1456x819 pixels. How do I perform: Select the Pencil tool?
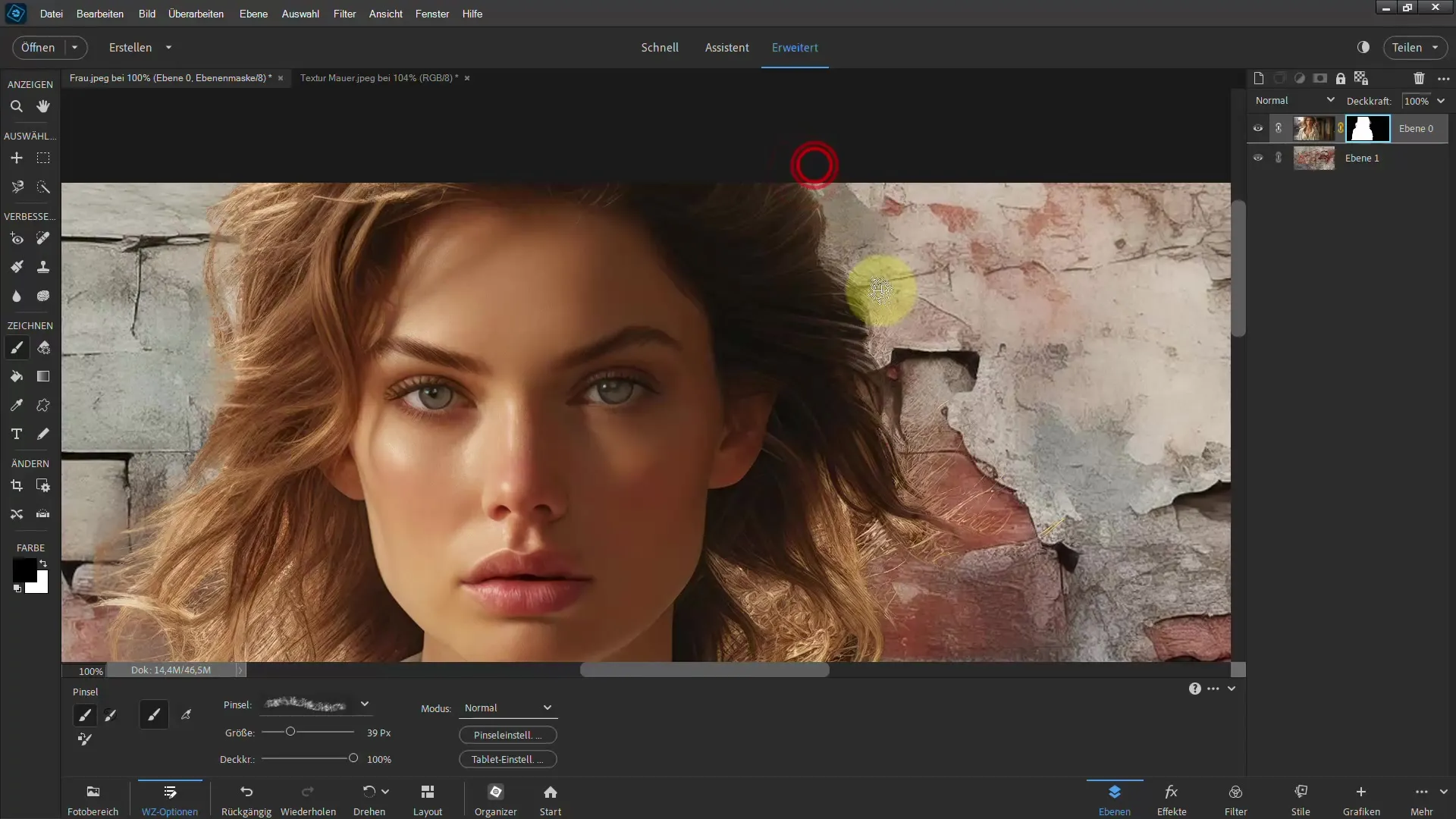pos(43,434)
